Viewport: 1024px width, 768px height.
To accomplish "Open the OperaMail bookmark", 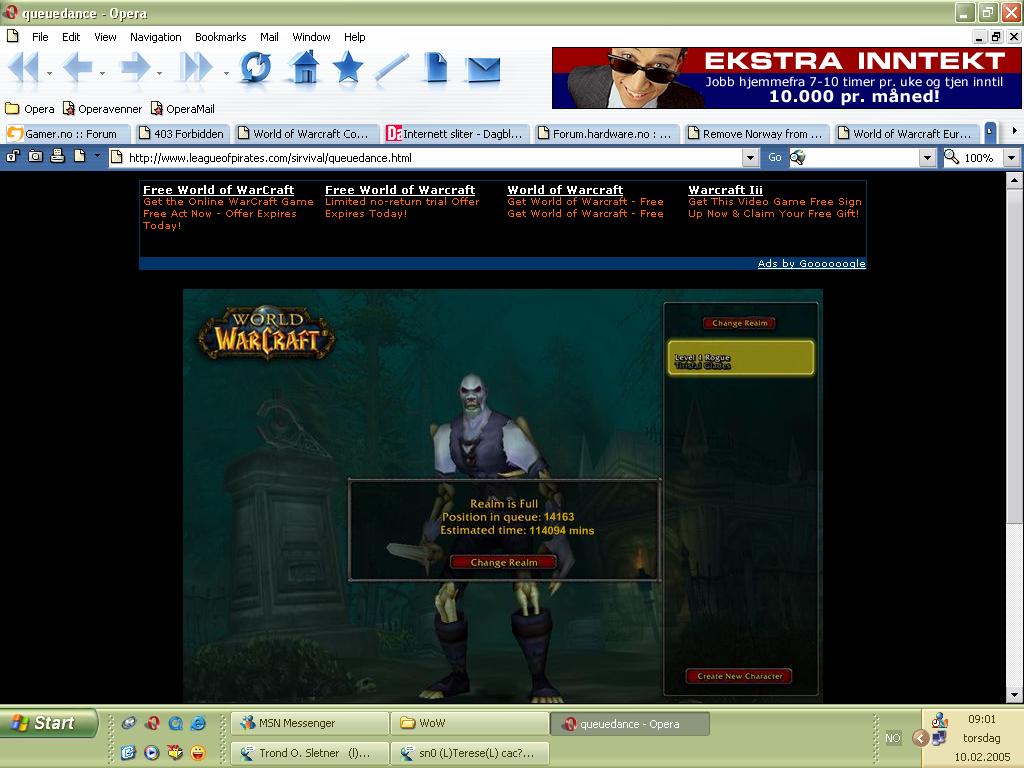I will (x=182, y=109).
